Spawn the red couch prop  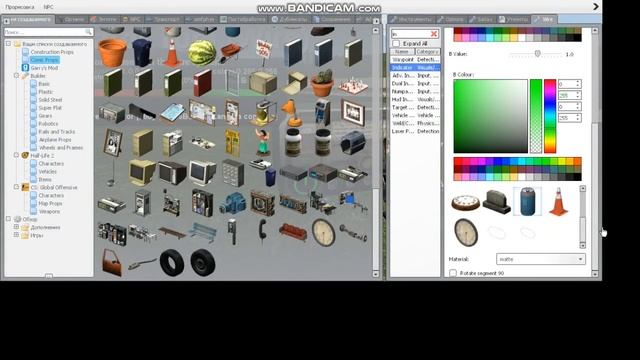coord(293,232)
